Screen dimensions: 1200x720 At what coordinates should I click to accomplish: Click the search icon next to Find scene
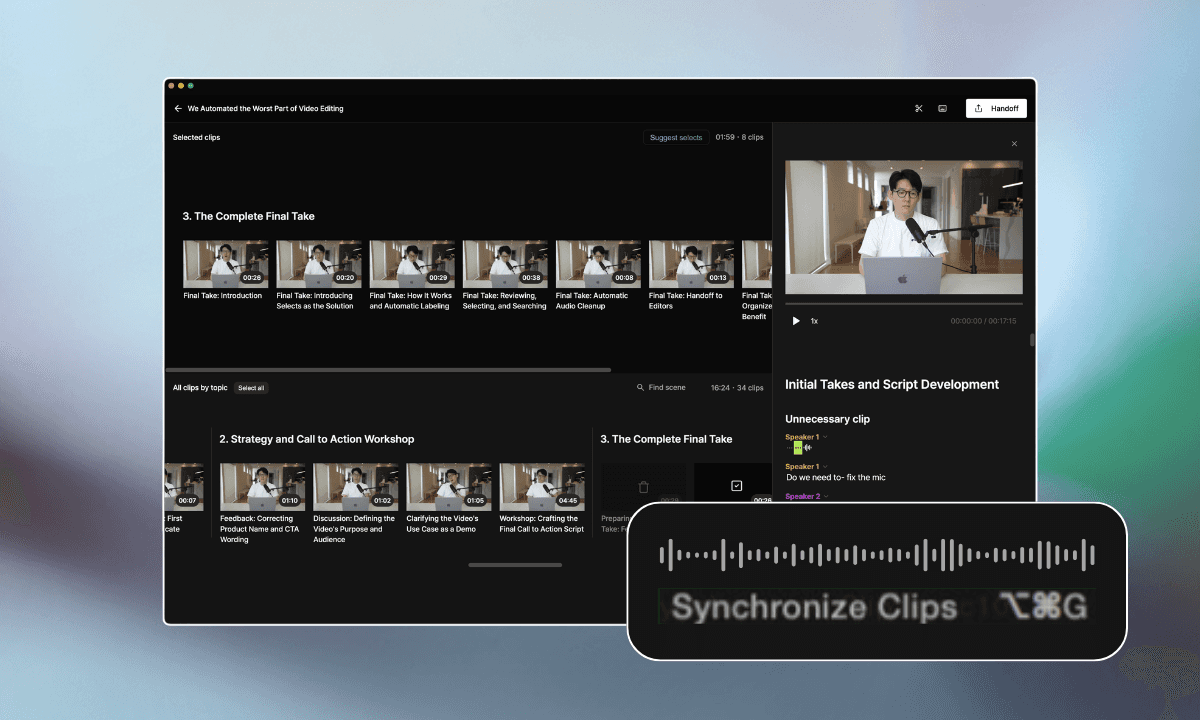click(641, 387)
